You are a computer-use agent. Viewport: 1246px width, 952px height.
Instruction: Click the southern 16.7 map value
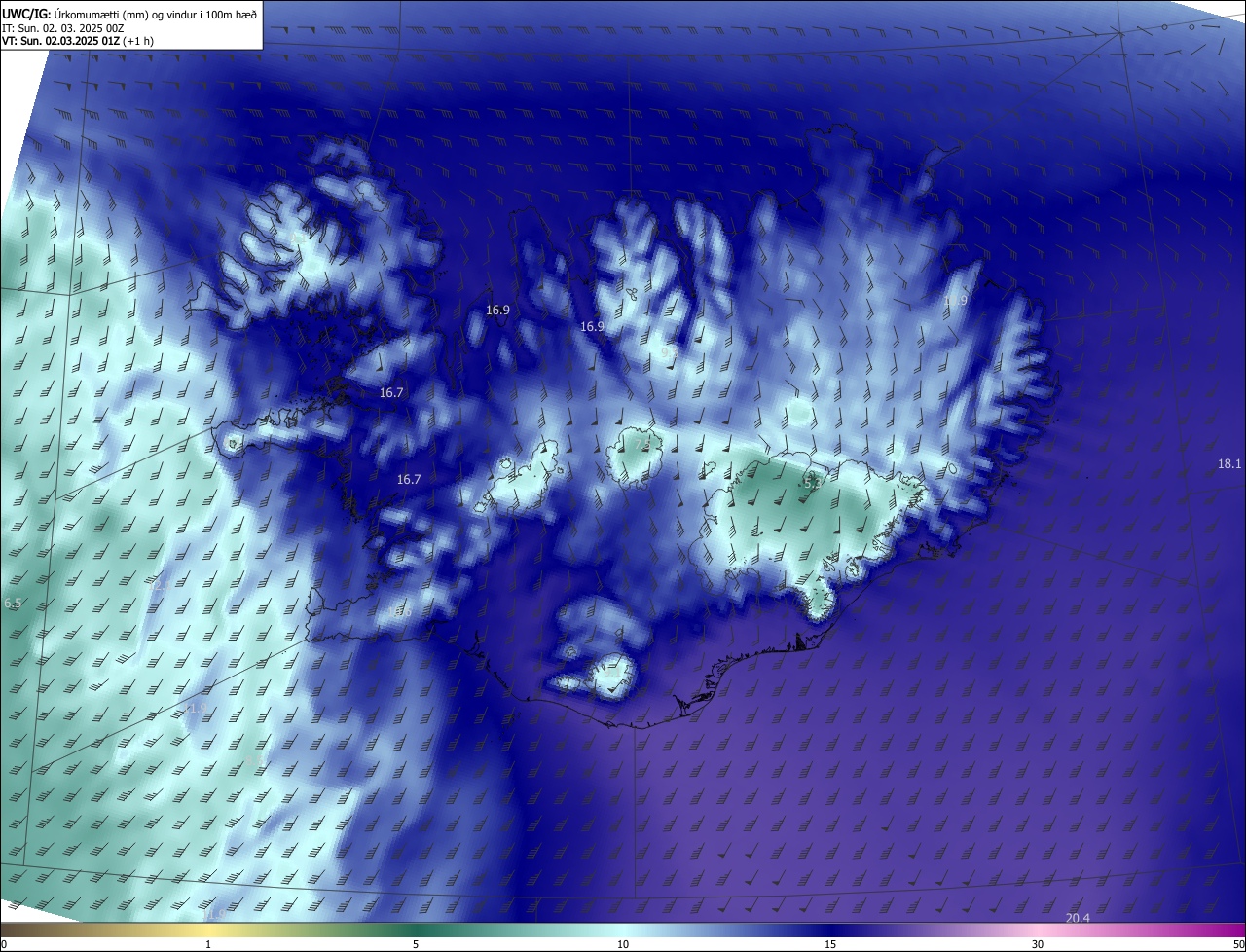409,480
